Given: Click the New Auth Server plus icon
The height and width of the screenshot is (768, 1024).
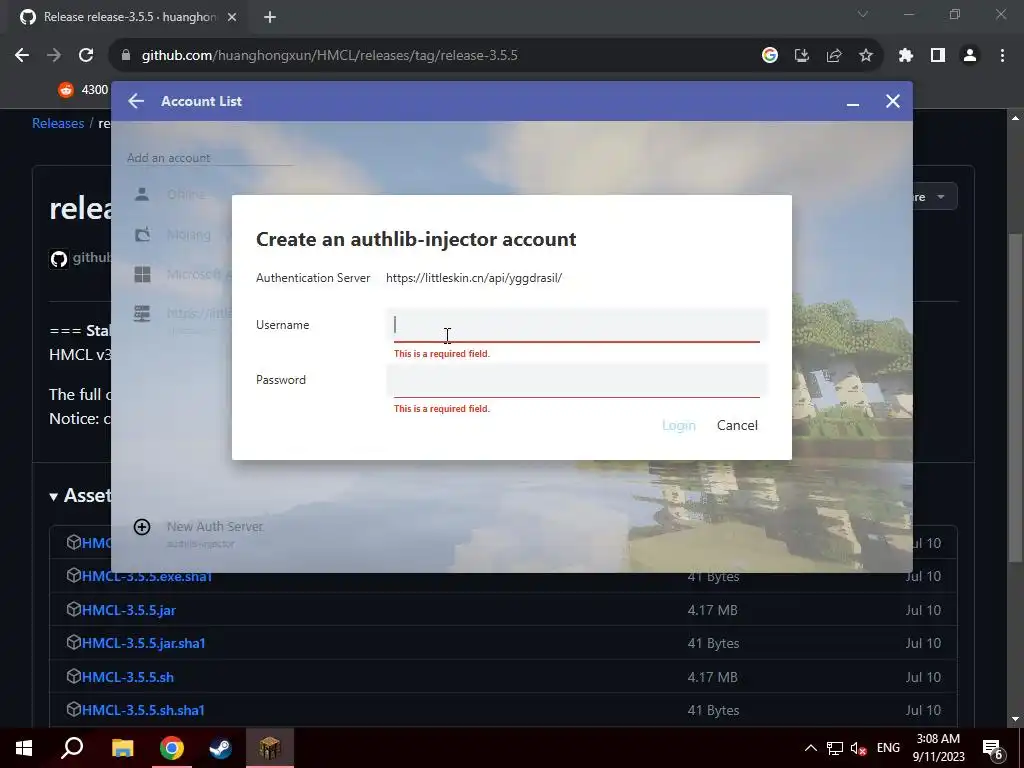Looking at the screenshot, I should coord(142,527).
